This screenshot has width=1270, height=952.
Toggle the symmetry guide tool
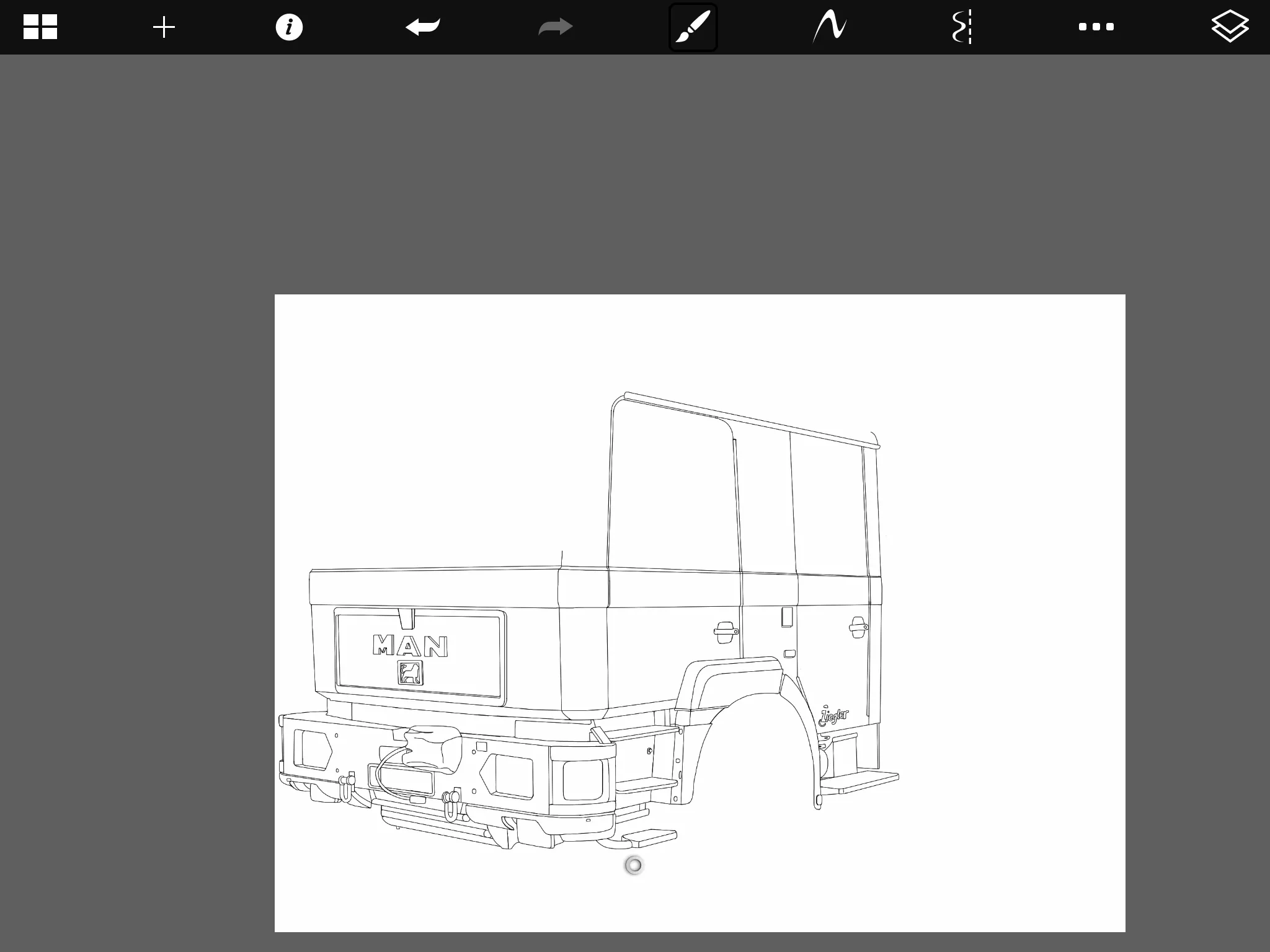coord(962,27)
